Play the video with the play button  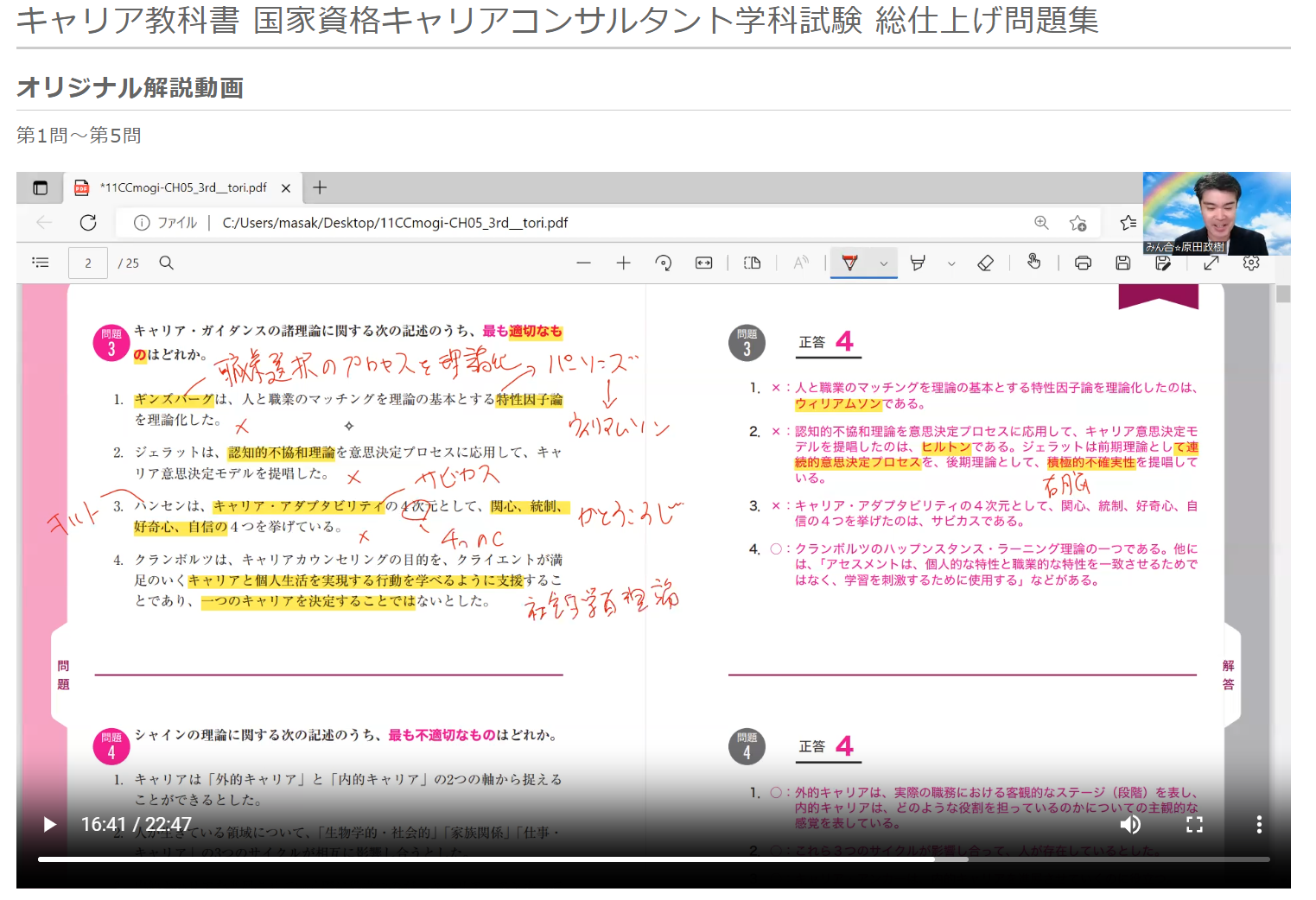click(50, 825)
